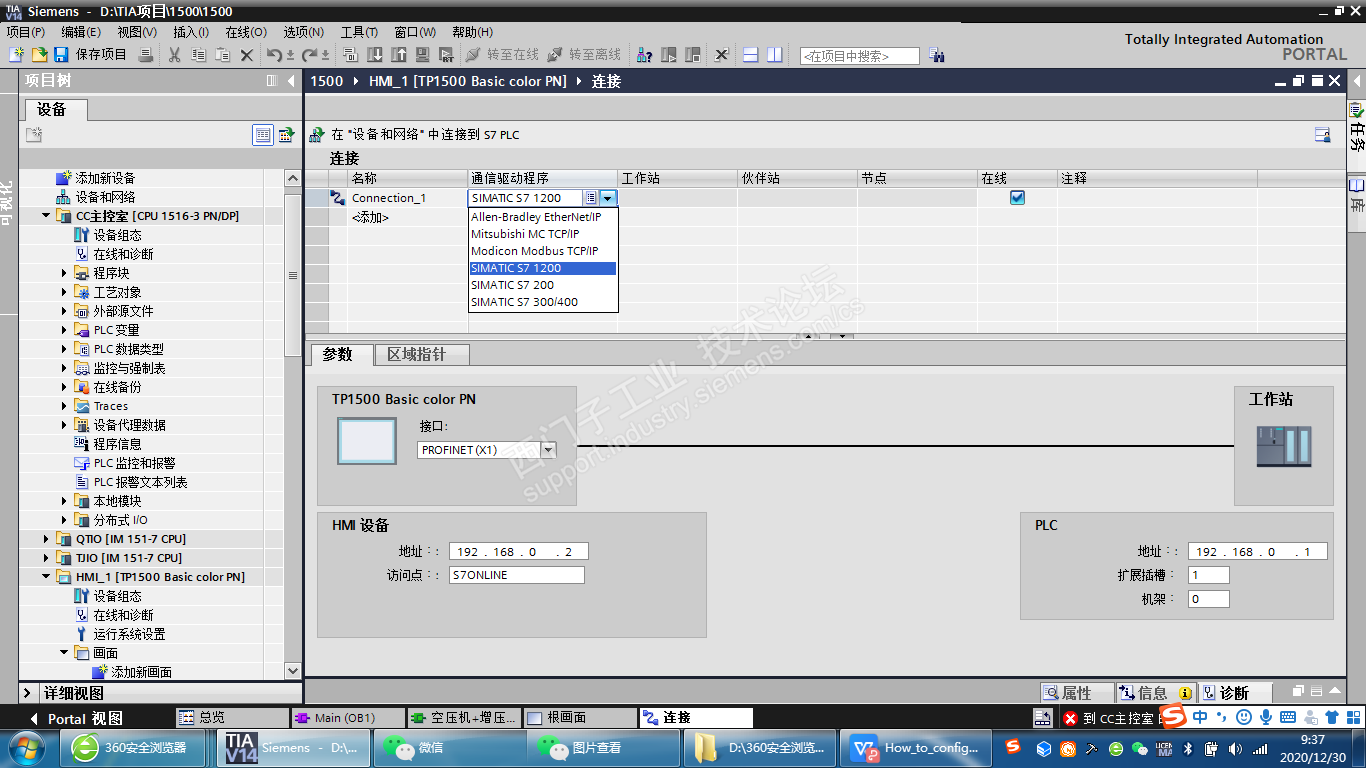Click the workstation PLC device image
The image size is (1366, 768).
(x=1284, y=446)
